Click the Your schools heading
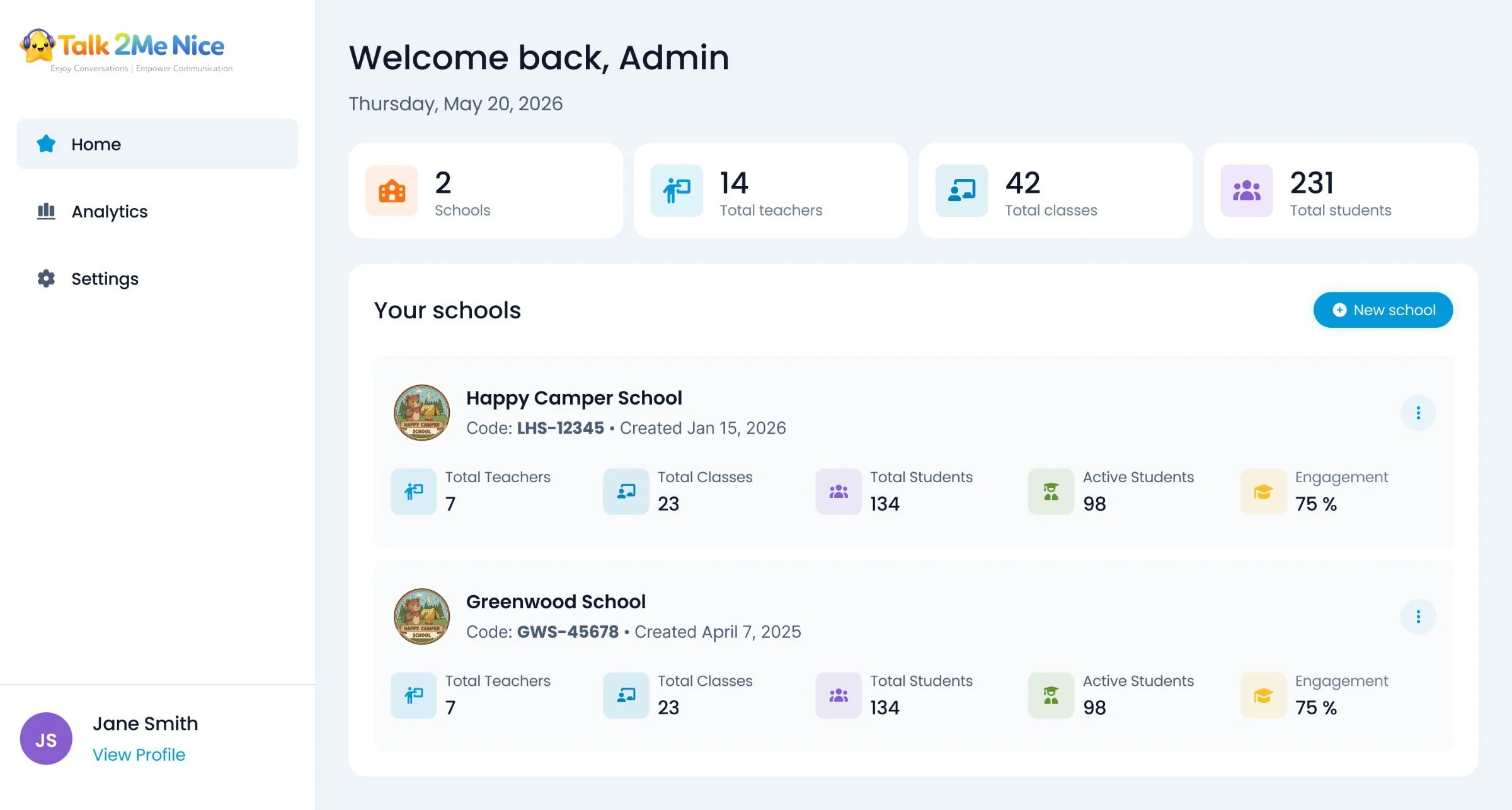This screenshot has width=1512, height=810. pos(447,310)
